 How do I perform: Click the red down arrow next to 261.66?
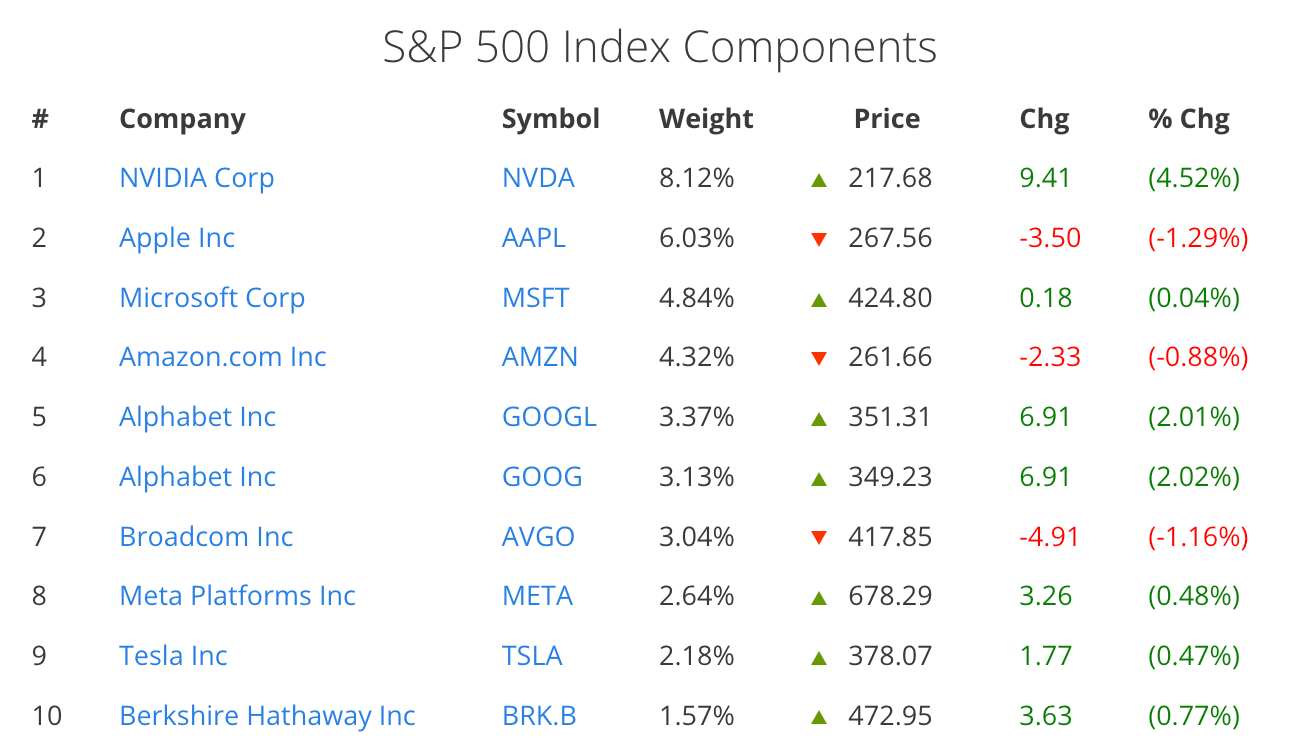coord(819,358)
